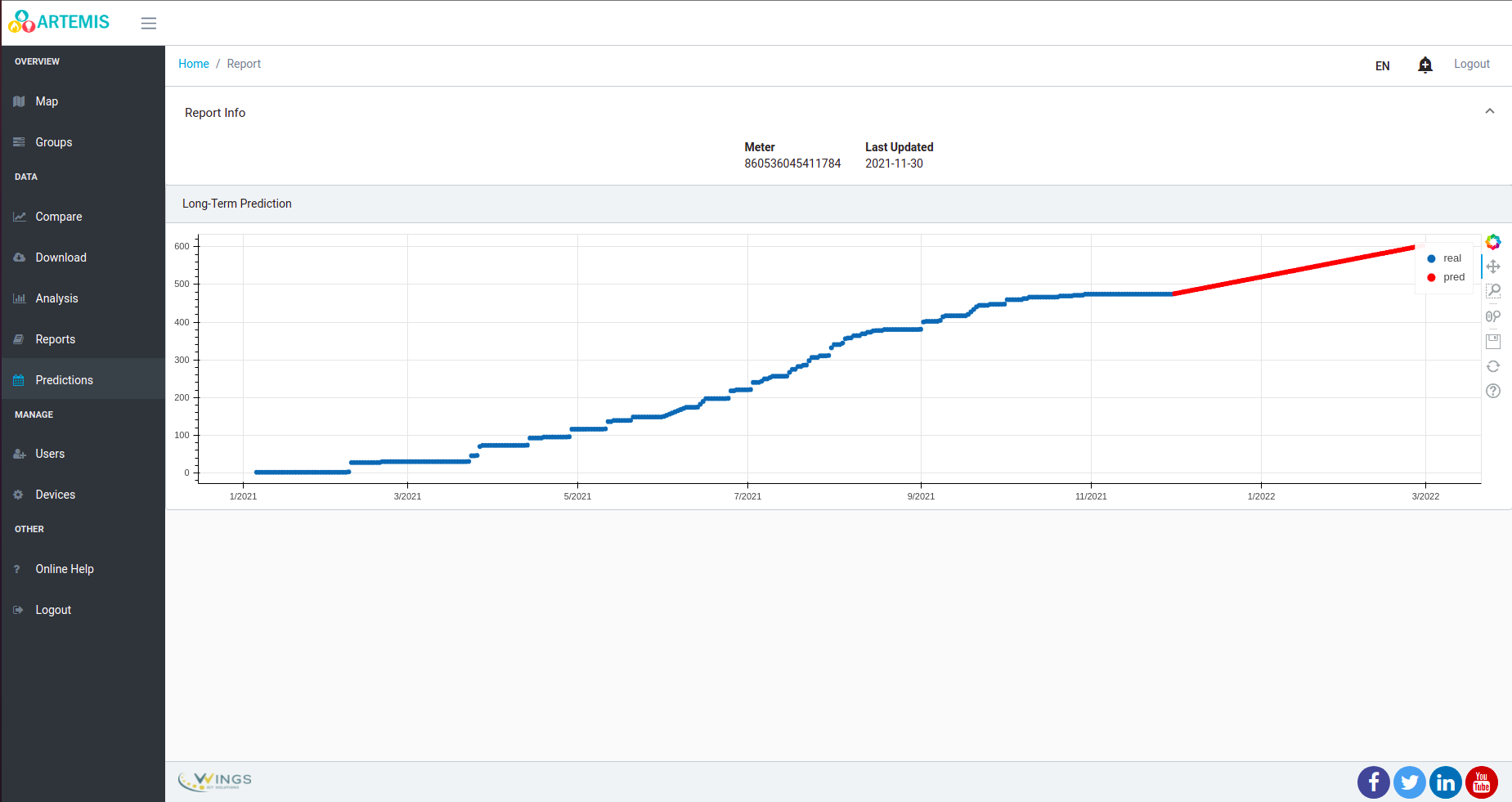The width and height of the screenshot is (1512, 802).
Task: Open the chart help icon
Action: tap(1493, 391)
